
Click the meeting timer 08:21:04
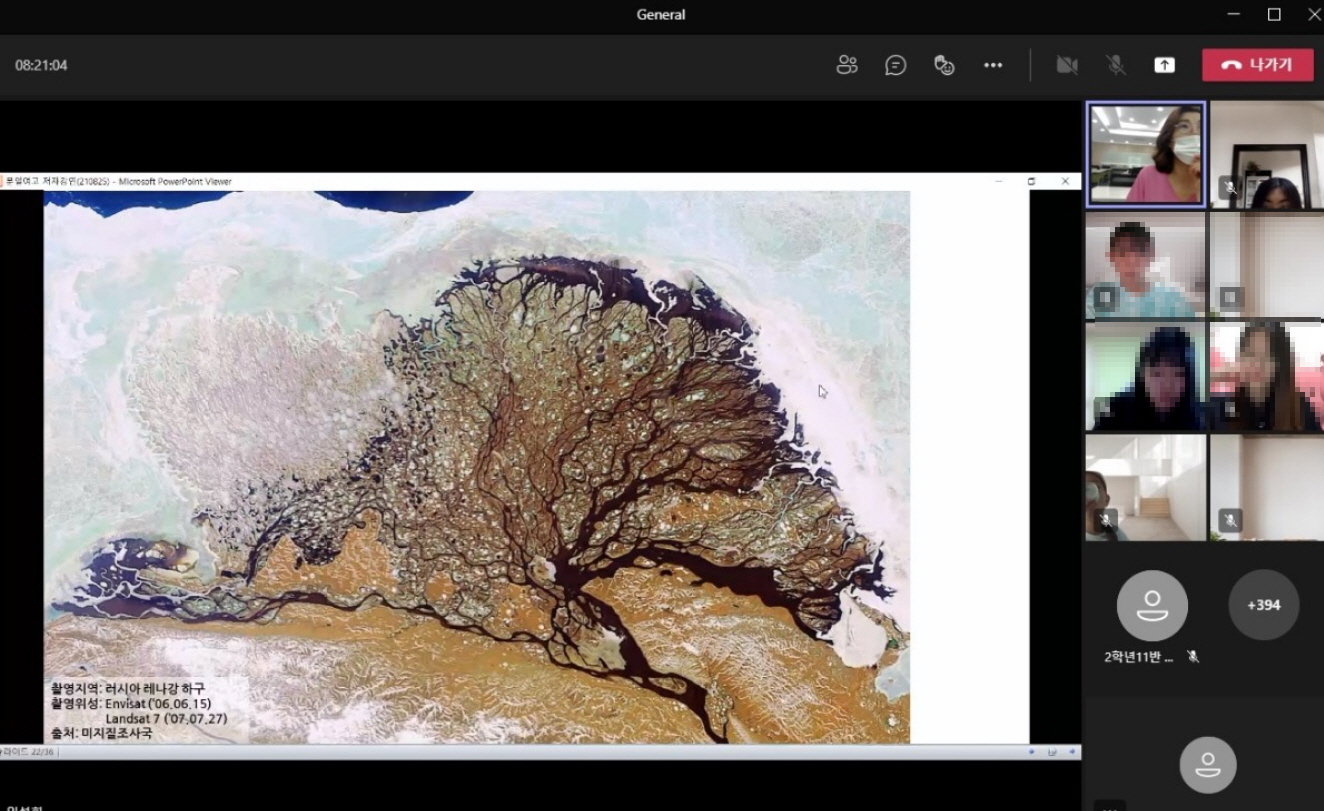click(41, 65)
